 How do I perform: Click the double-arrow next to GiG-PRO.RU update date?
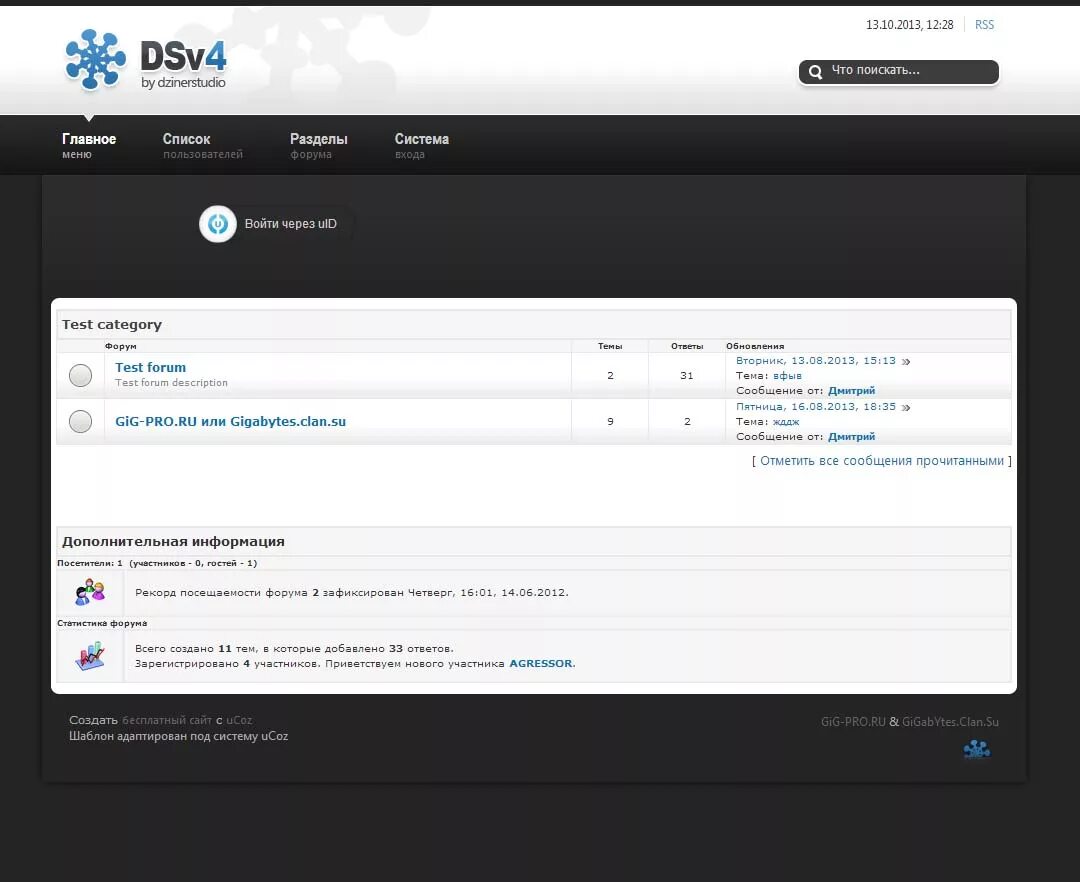(905, 406)
